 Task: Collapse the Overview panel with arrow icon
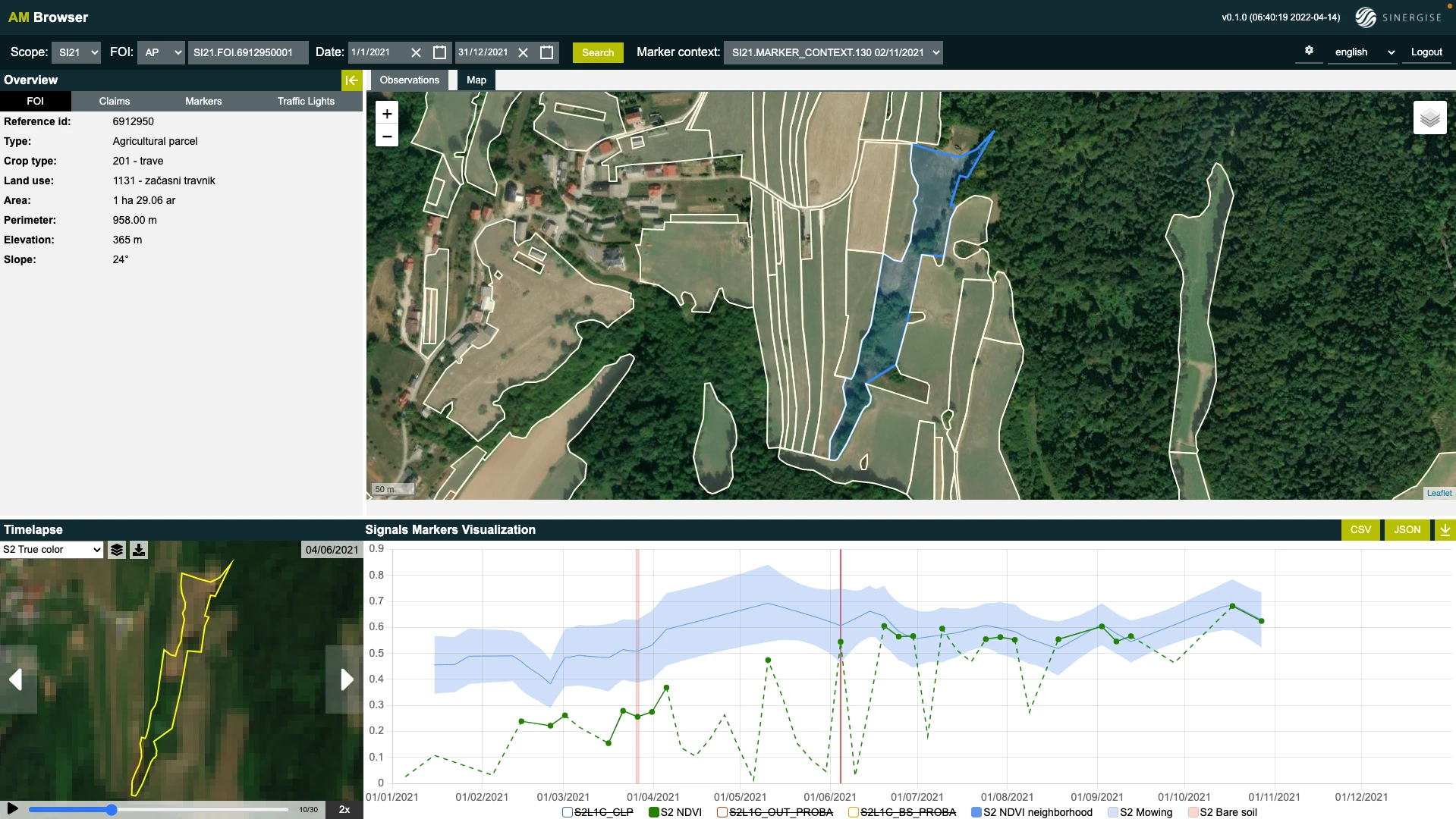(351, 80)
